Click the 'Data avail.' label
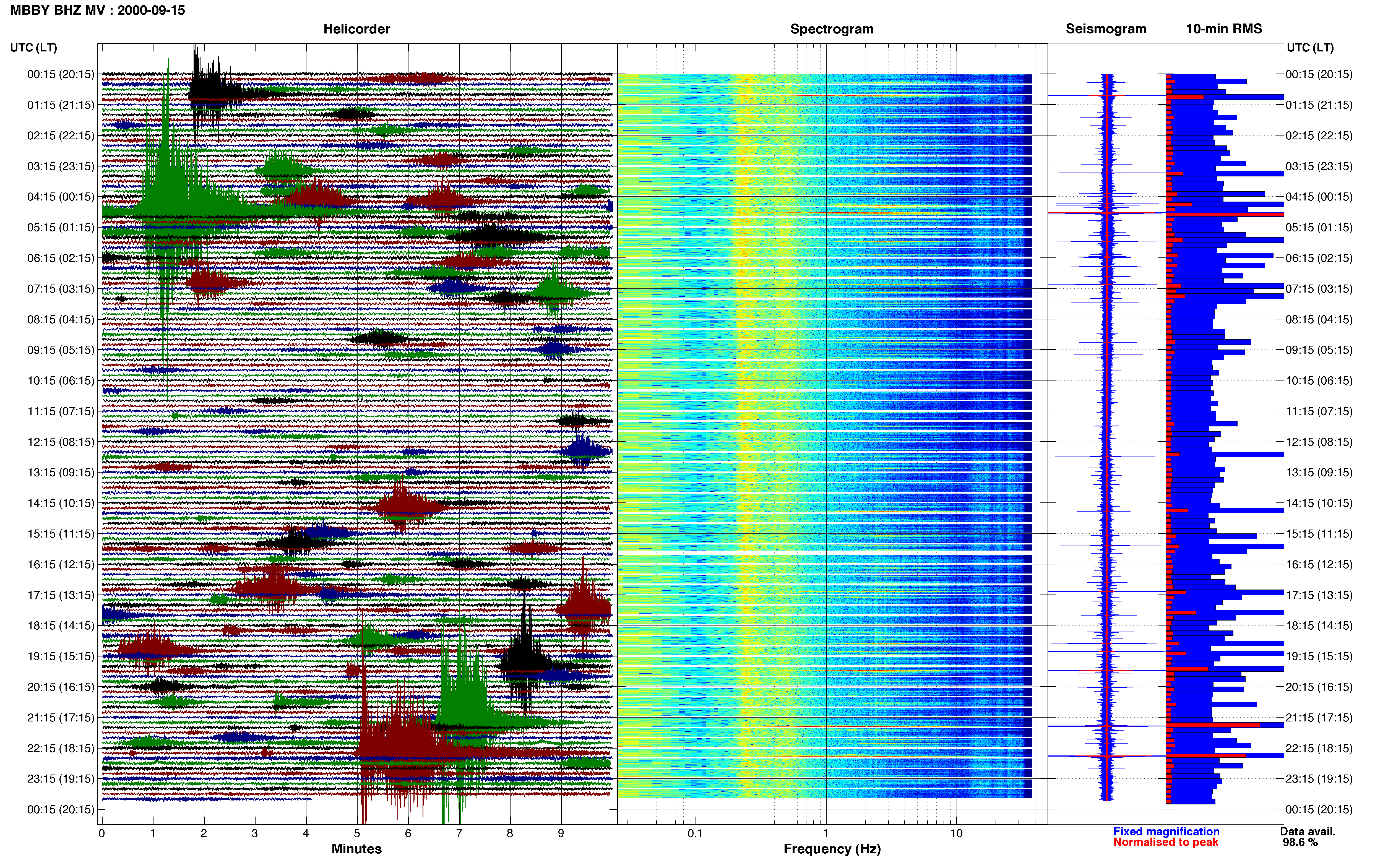1388x868 pixels. [1308, 831]
